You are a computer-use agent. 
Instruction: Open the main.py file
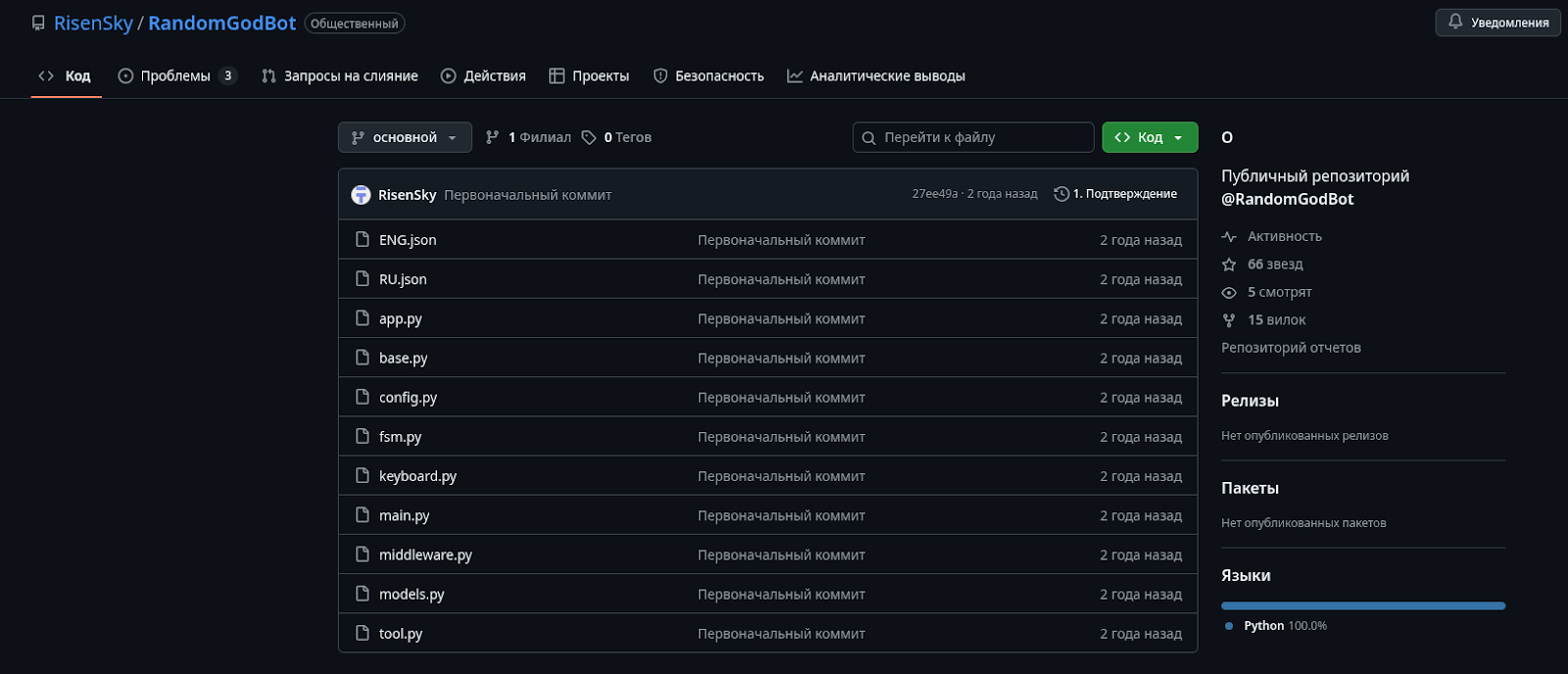(404, 515)
